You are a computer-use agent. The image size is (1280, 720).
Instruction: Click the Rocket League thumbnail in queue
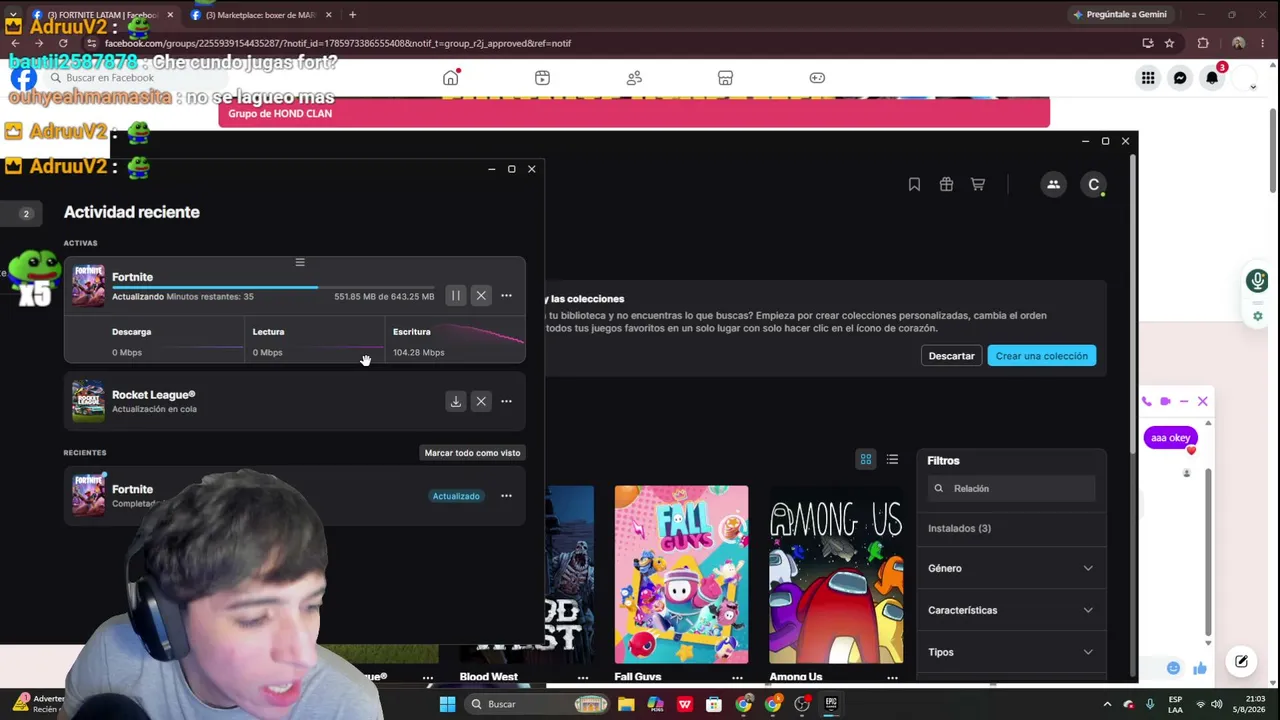click(x=88, y=401)
